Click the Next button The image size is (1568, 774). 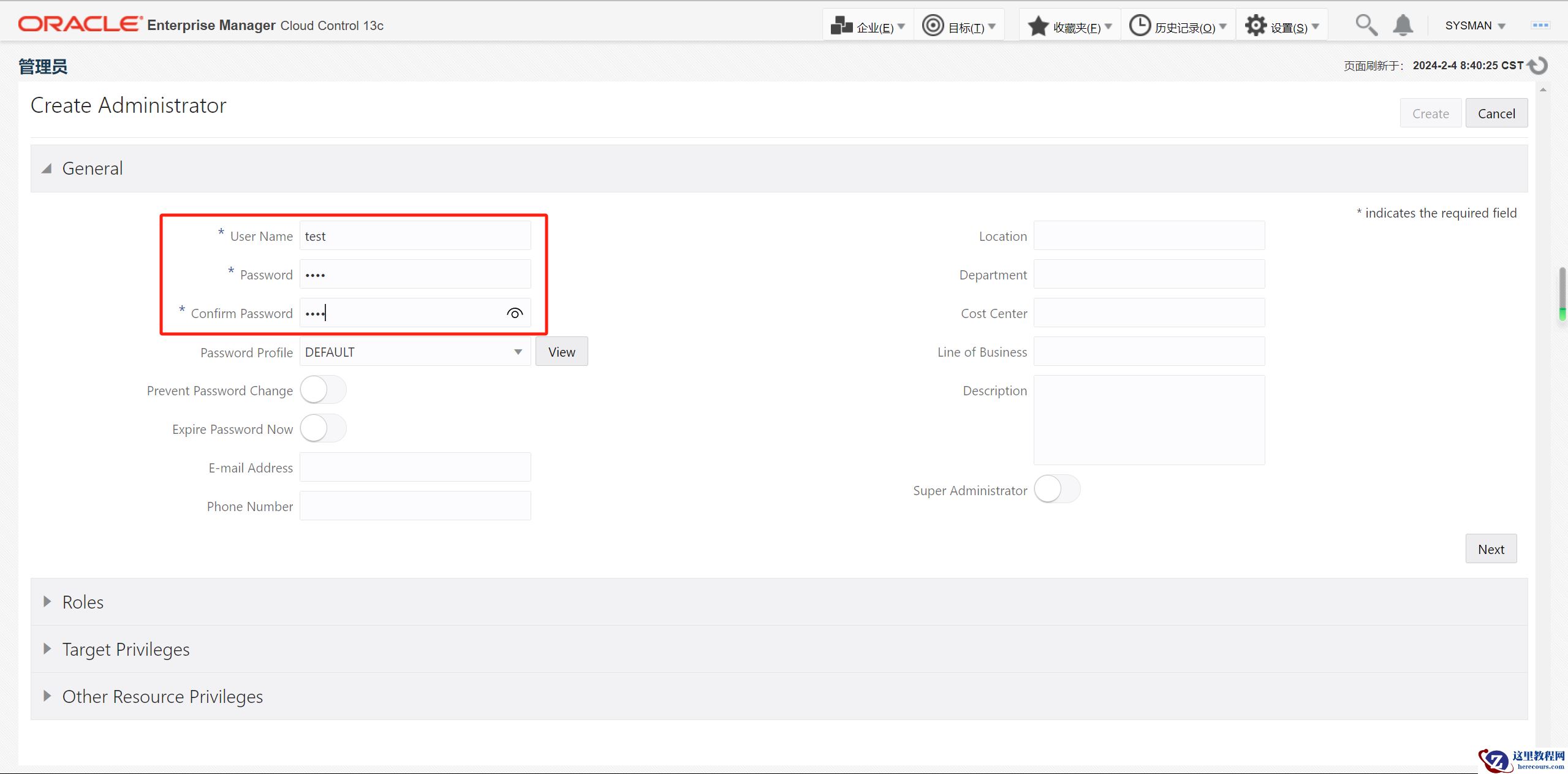(1490, 549)
